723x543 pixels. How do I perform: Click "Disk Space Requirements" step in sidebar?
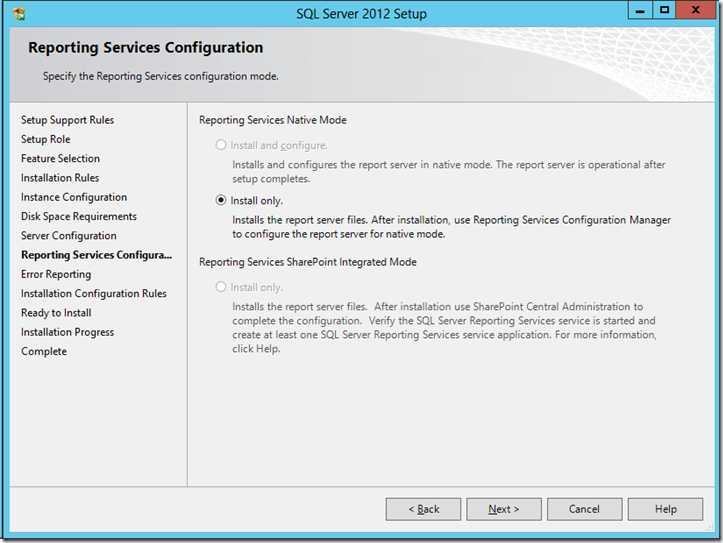[79, 217]
